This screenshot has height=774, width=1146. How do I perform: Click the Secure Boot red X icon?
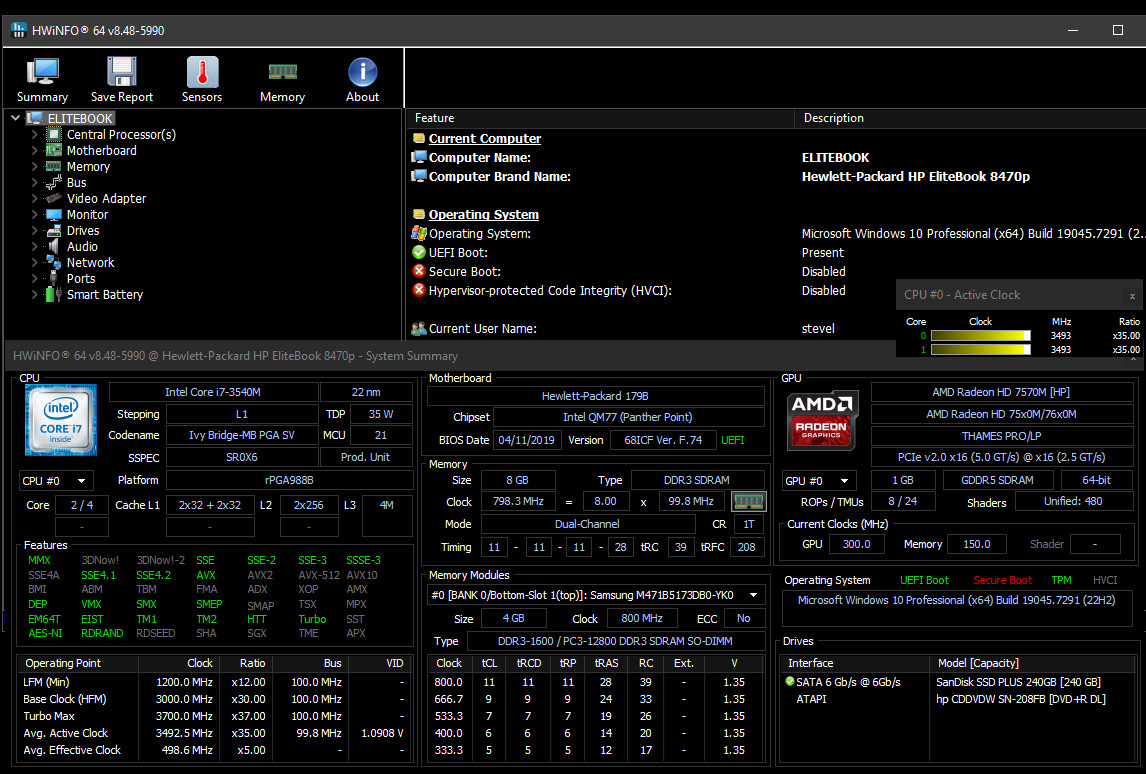[x=419, y=271]
